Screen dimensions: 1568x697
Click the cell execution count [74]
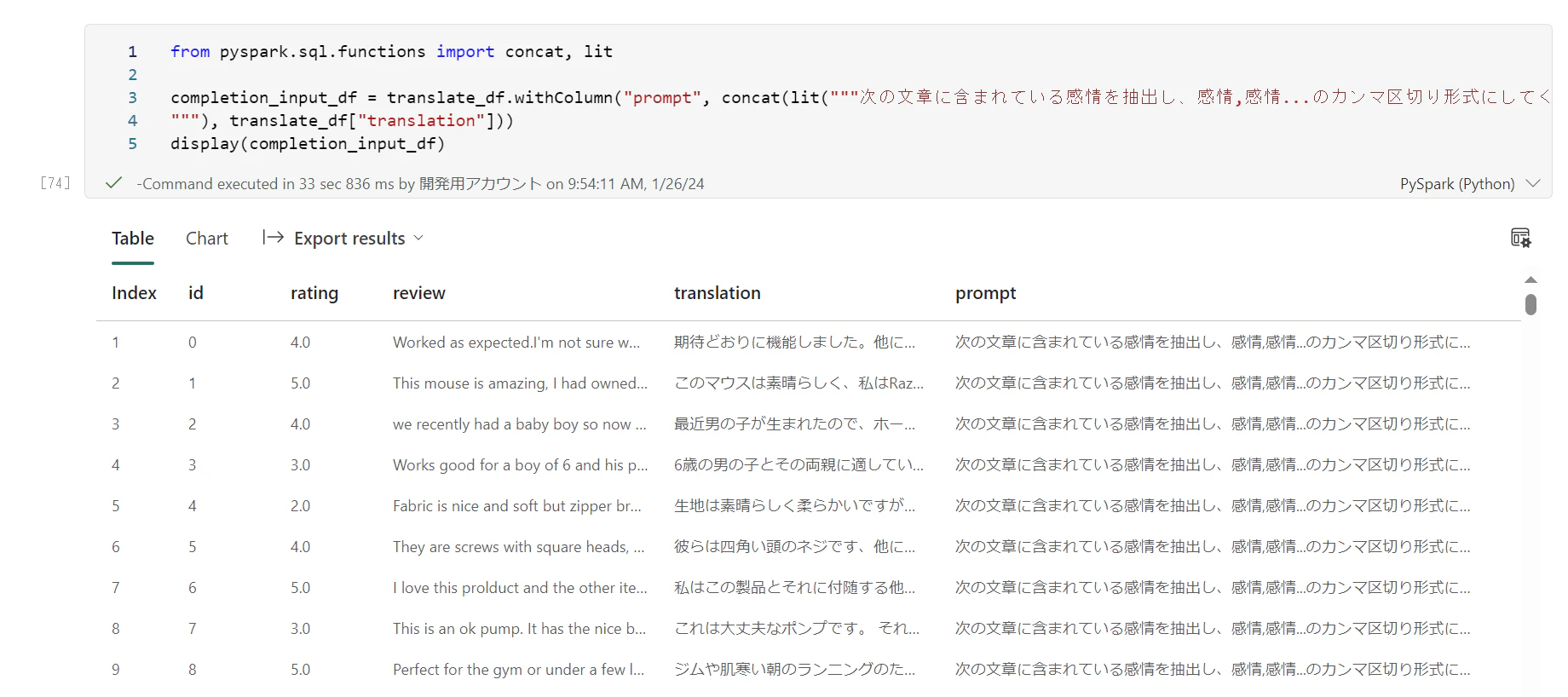pos(55,183)
